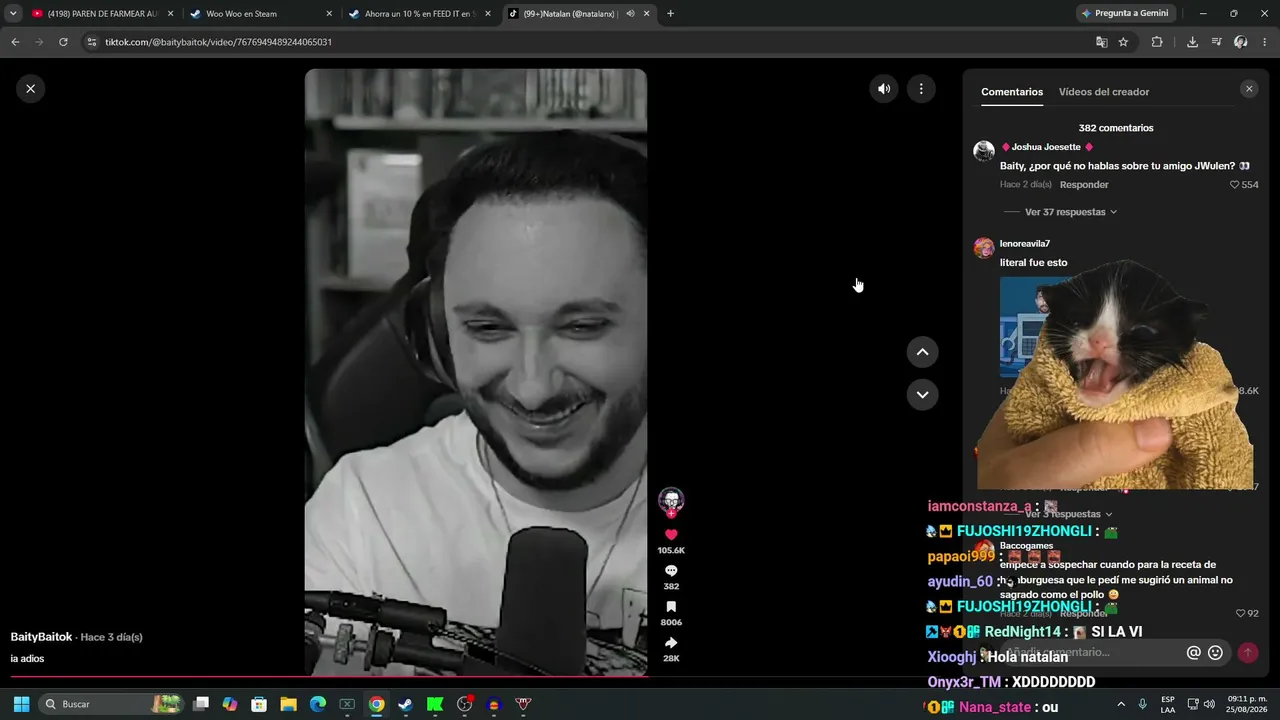Switch ESP LAA keyboard language

1168,704
